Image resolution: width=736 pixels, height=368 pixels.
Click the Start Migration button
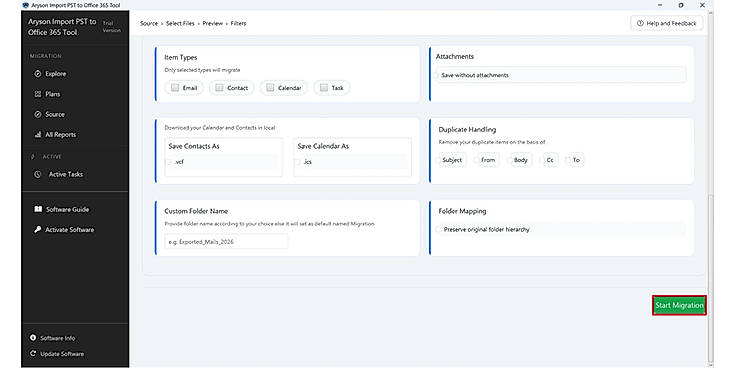point(679,305)
